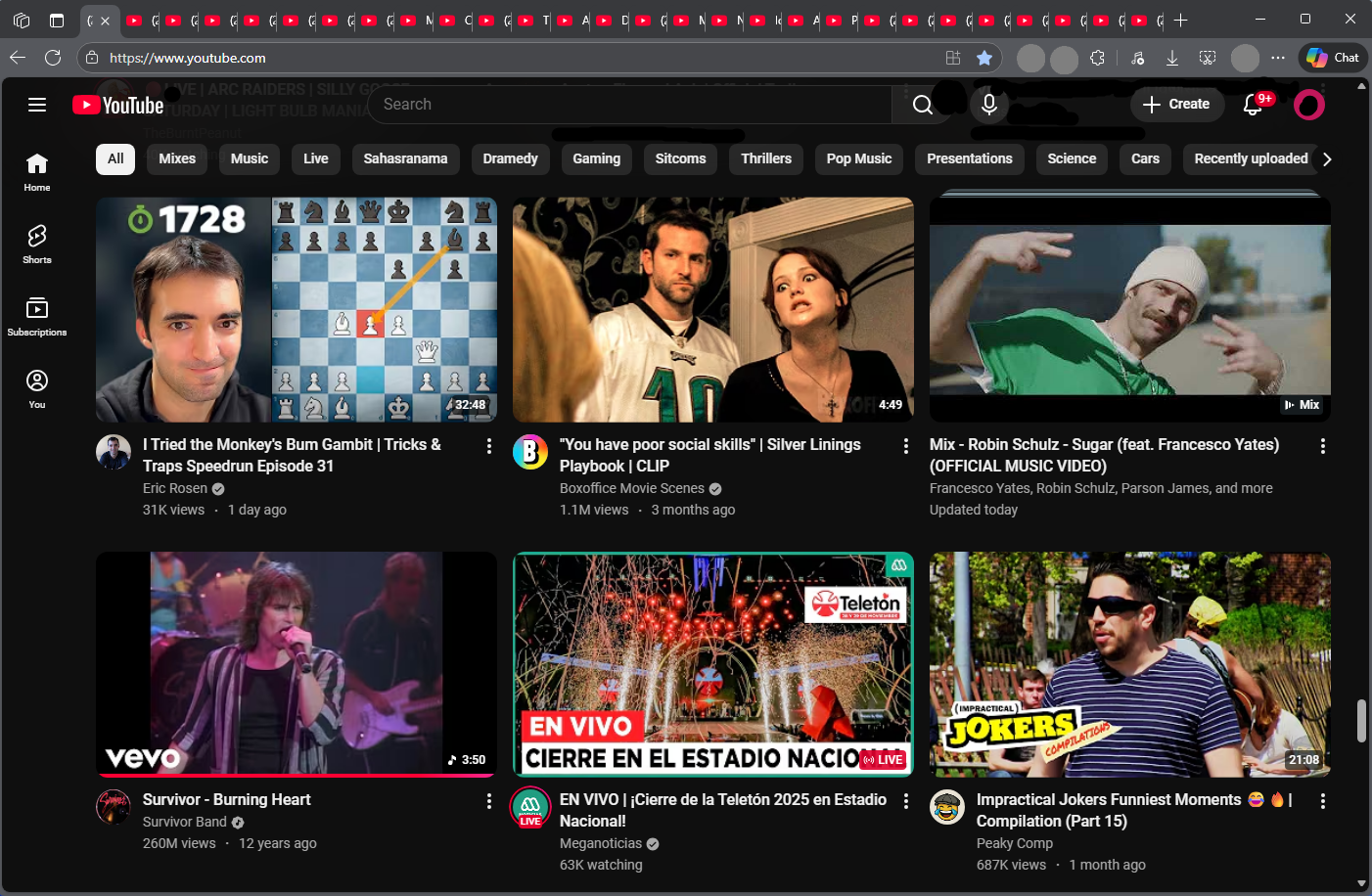Select the Live filter chip
The image size is (1372, 896).
coord(316,159)
